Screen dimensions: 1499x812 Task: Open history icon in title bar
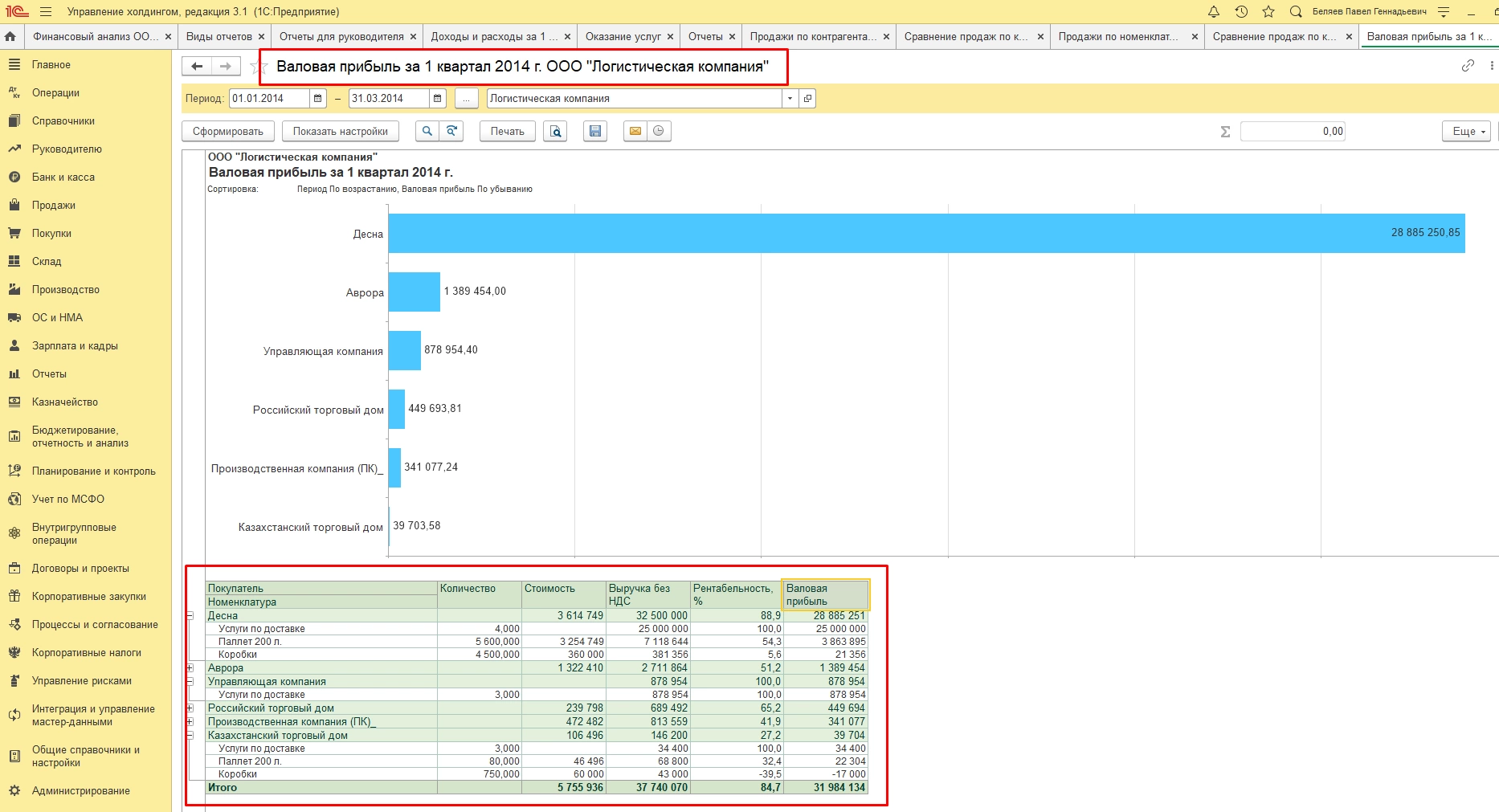[1241, 11]
